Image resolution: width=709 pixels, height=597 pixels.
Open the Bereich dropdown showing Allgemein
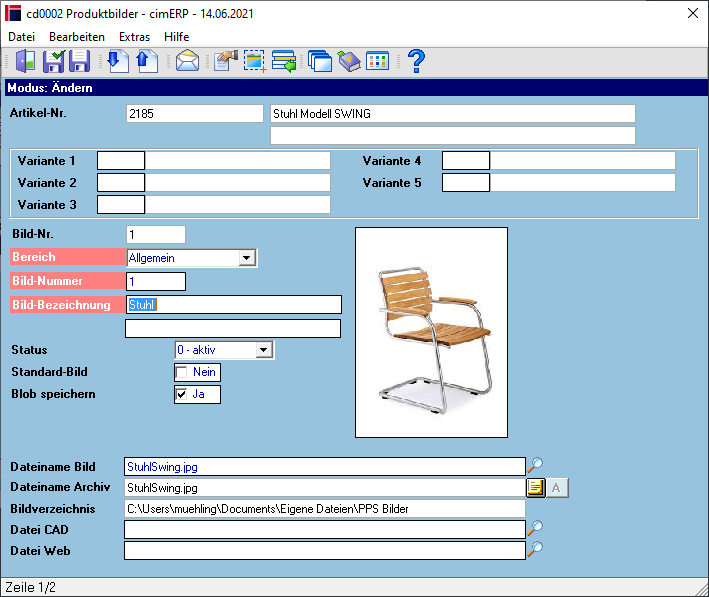tap(246, 258)
